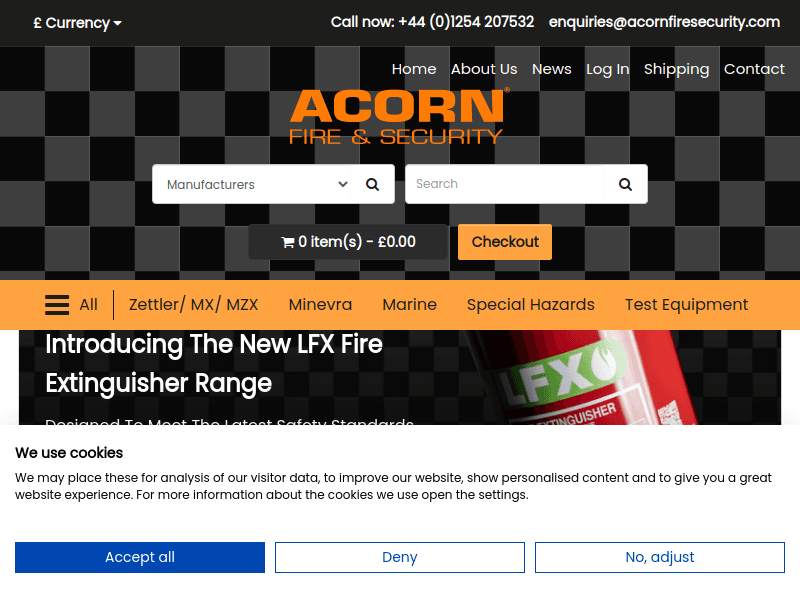The width and height of the screenshot is (800, 600).
Task: Deny cookie consent
Action: 399,557
